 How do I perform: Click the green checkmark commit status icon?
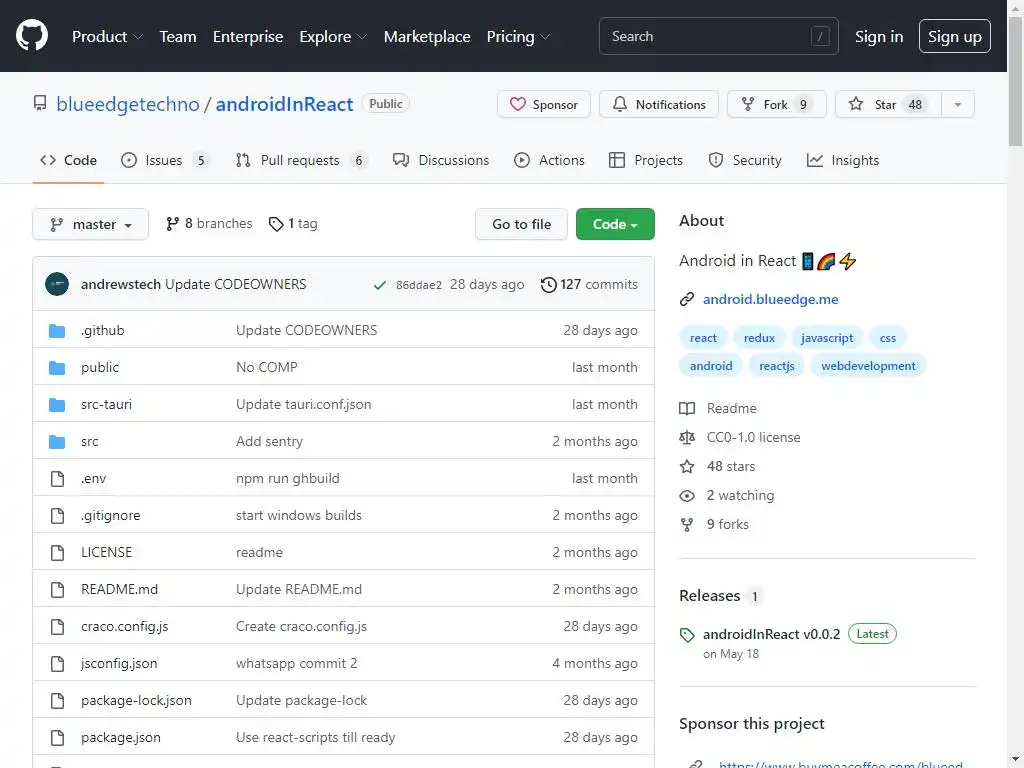[x=379, y=285]
